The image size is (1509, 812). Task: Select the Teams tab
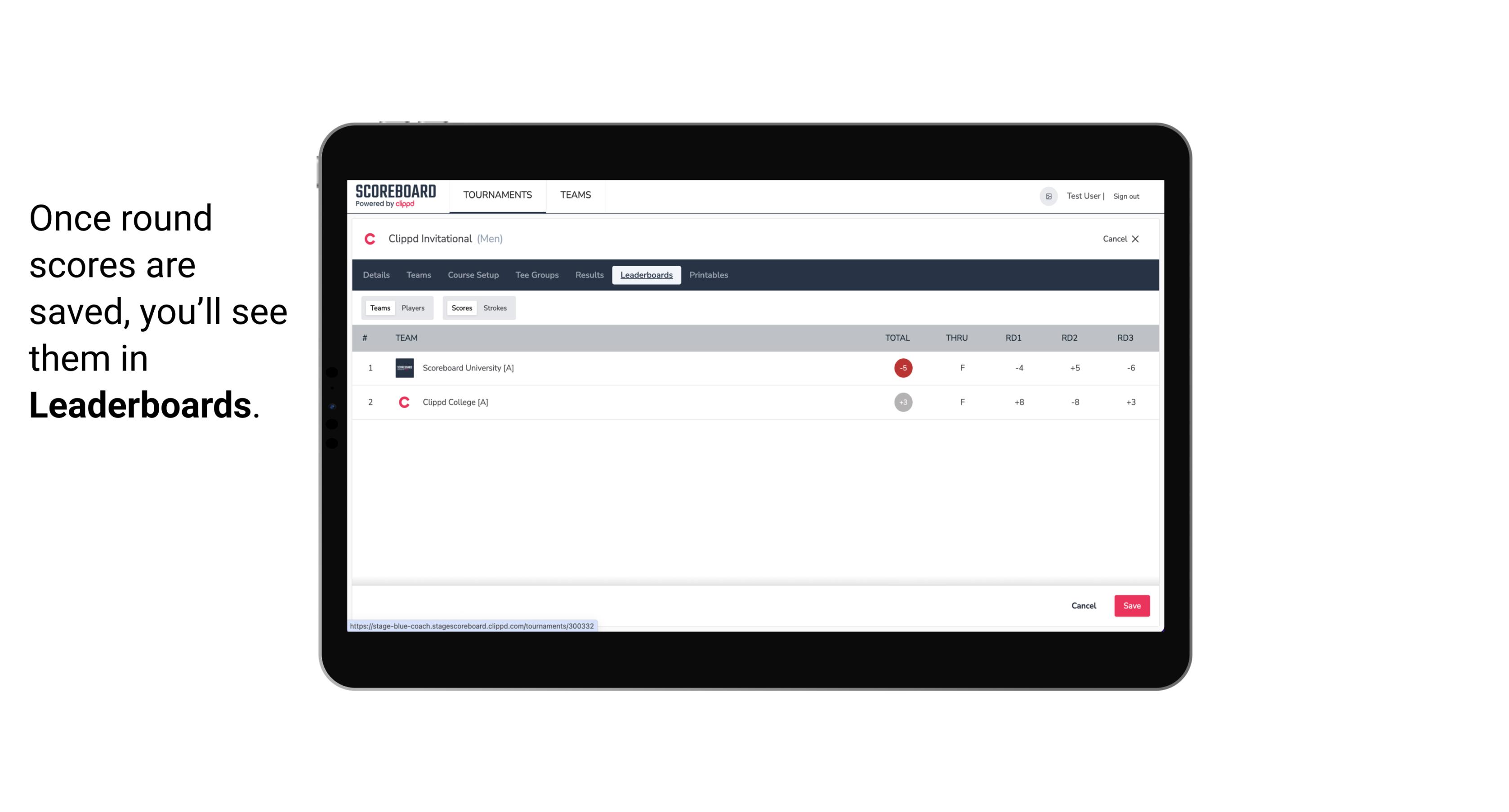(x=379, y=307)
